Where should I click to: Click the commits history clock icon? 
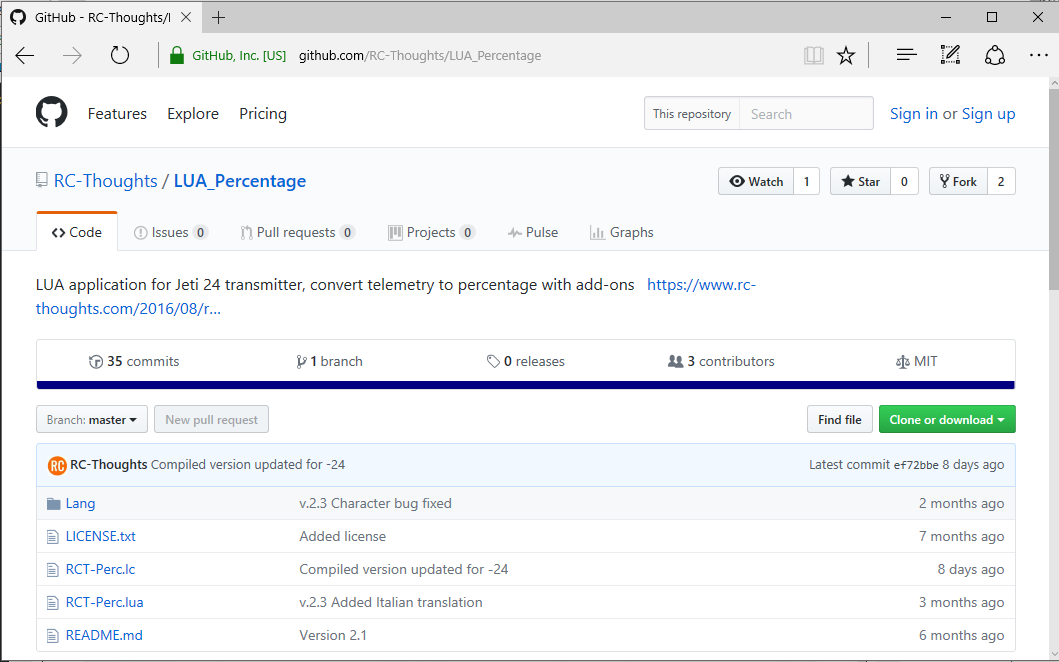coord(96,362)
